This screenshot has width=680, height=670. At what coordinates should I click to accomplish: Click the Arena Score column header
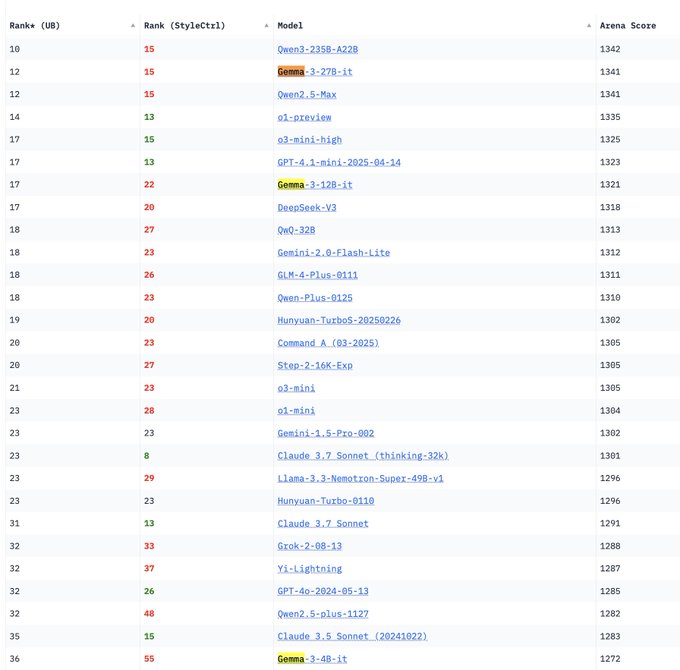pos(627,25)
